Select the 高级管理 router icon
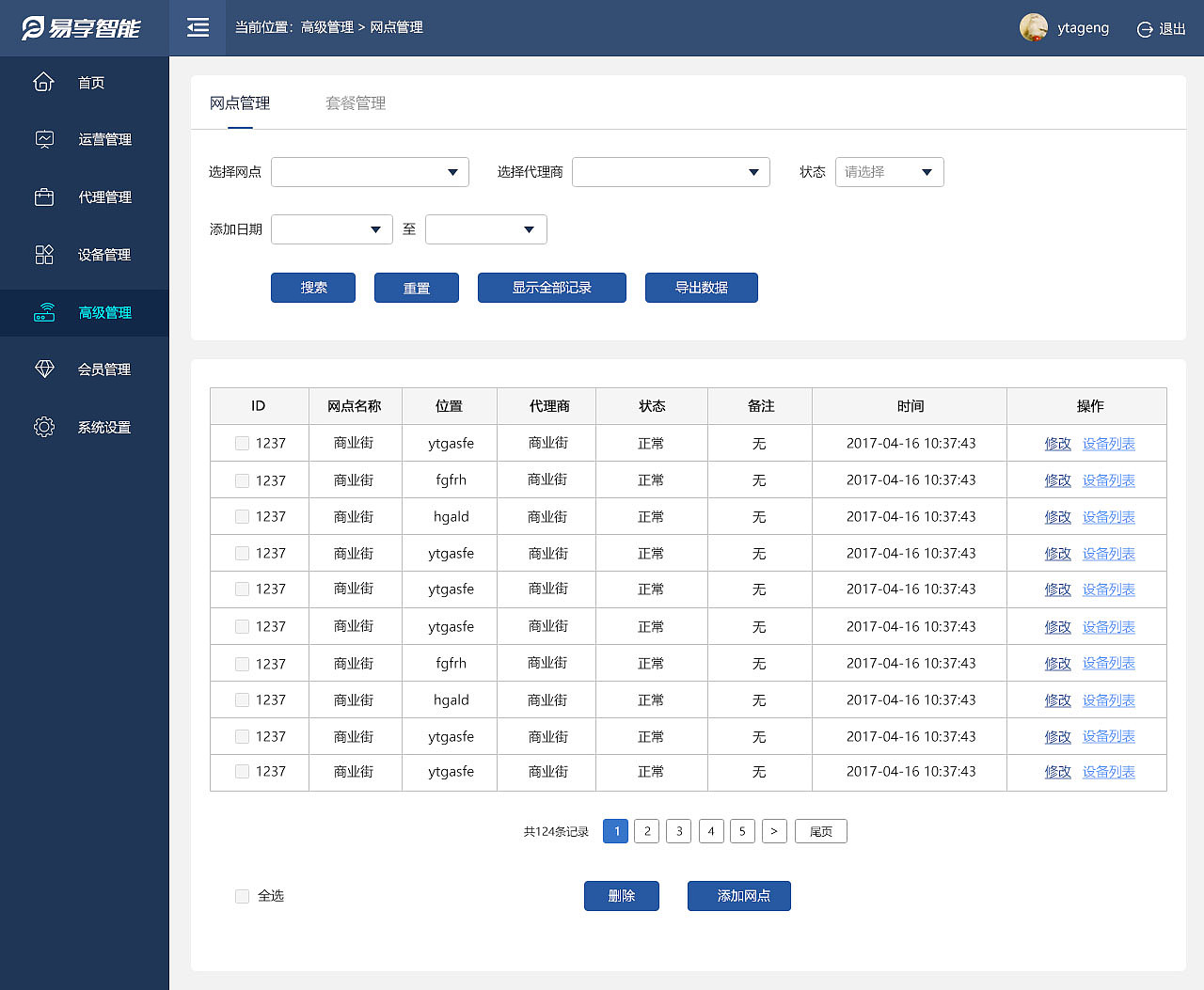Image resolution: width=1204 pixels, height=990 pixels. coord(44,312)
